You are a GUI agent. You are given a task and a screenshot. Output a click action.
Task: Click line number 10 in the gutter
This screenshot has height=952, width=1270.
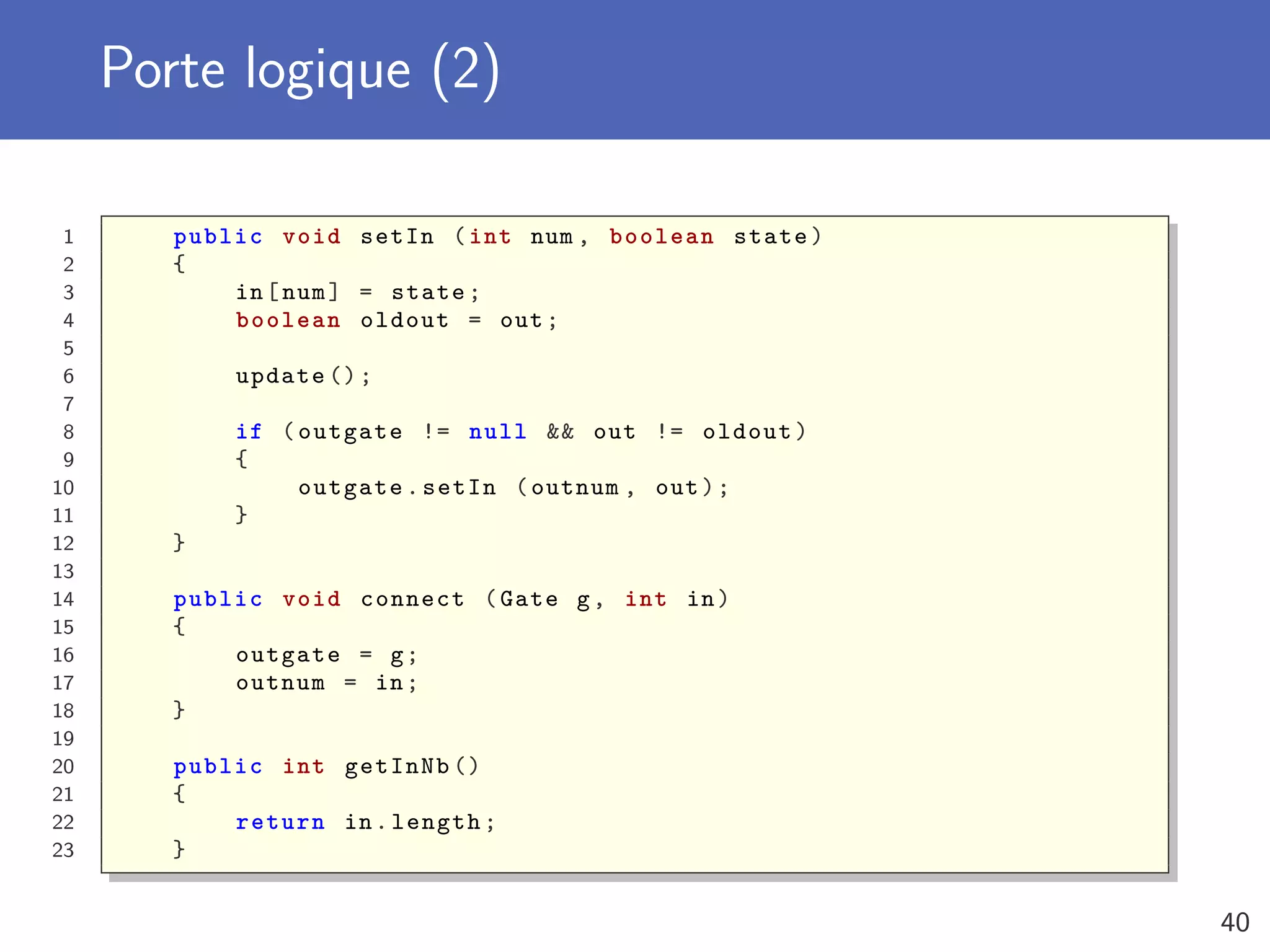click(63, 488)
